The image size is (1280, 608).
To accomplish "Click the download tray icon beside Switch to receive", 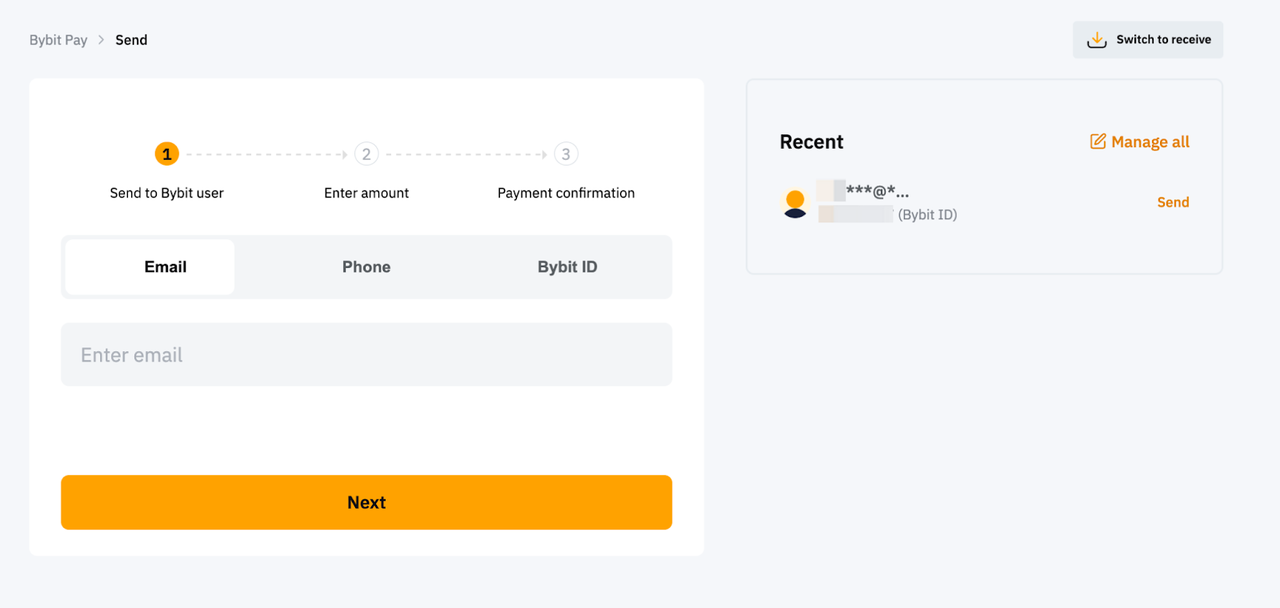I will pyautogui.click(x=1096, y=40).
